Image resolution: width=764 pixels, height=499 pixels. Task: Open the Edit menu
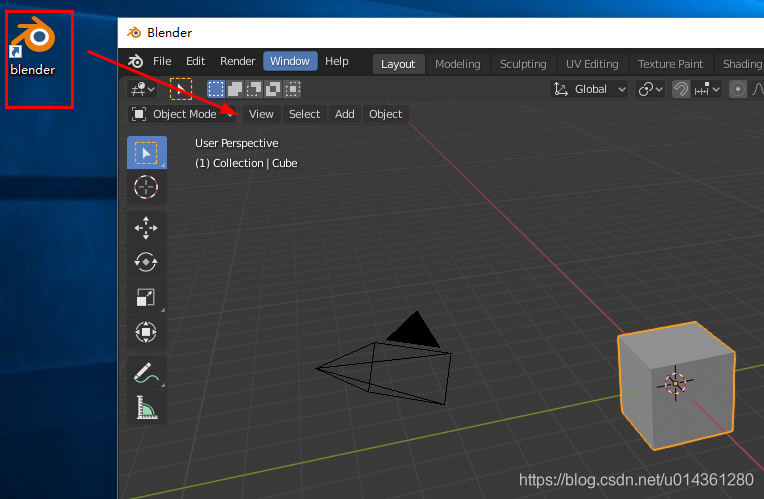(195, 61)
